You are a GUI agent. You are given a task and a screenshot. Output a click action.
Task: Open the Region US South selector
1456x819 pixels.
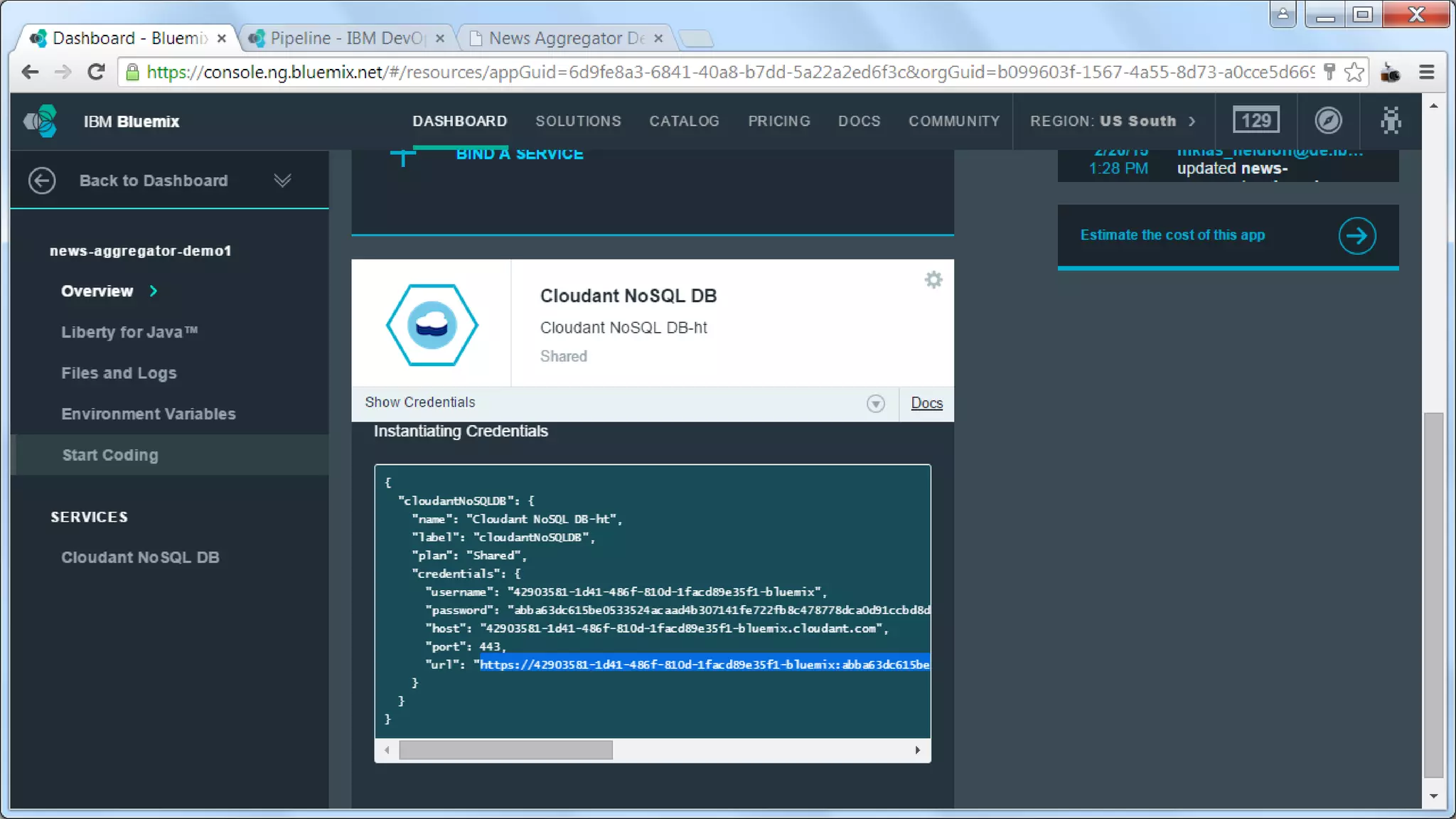(x=1112, y=121)
